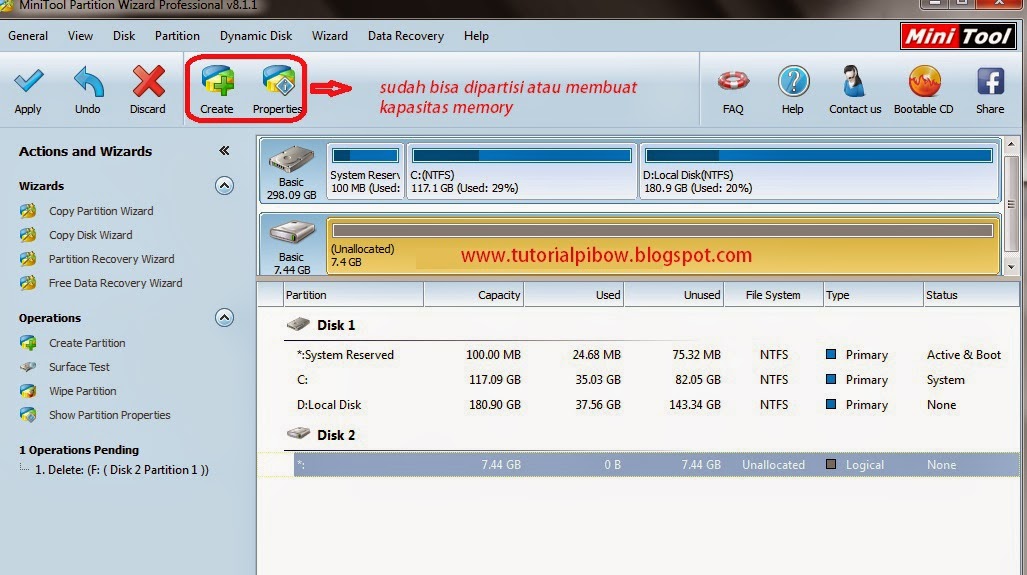The height and width of the screenshot is (575, 1027).
Task: Launch Copy Partition Wizard link
Action: pos(101,211)
